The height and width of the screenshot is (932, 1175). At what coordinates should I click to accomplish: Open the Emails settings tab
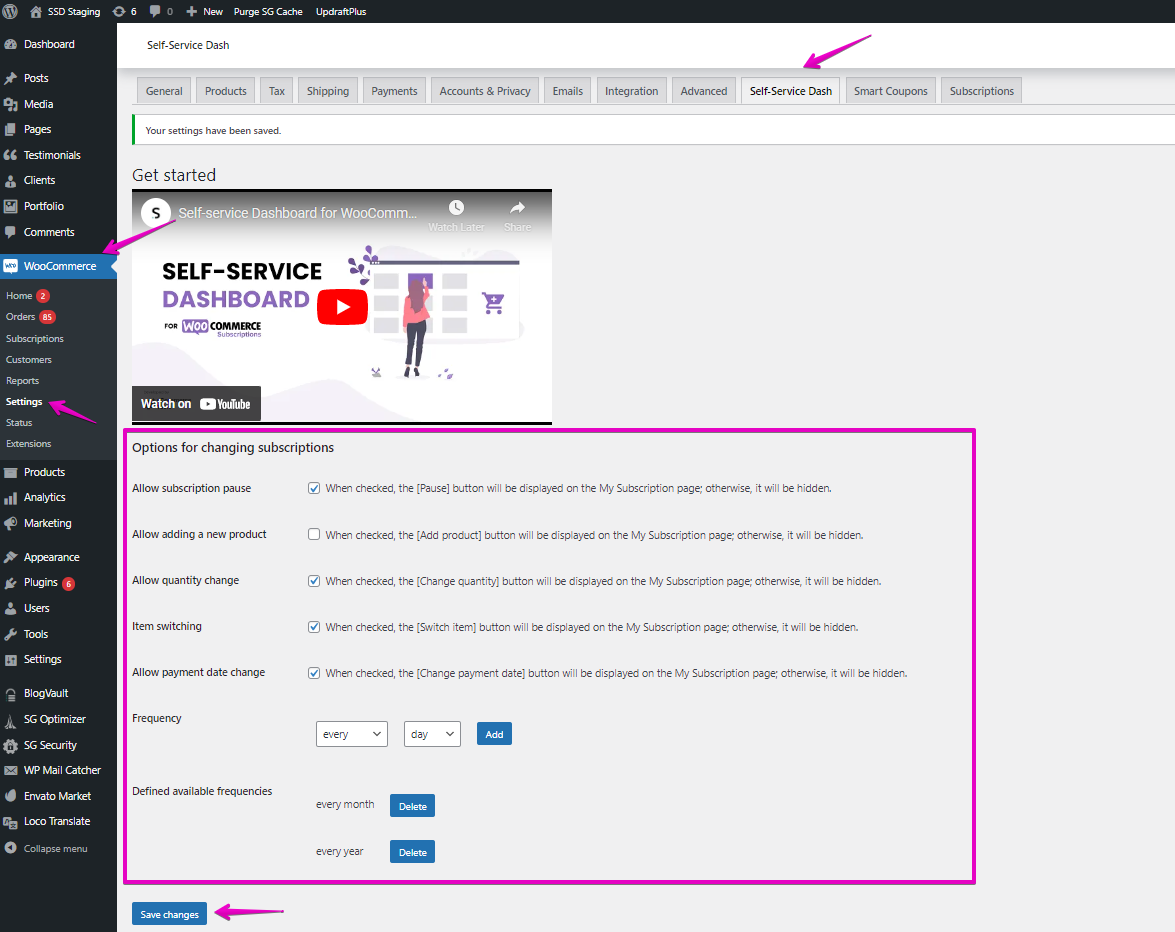[567, 91]
